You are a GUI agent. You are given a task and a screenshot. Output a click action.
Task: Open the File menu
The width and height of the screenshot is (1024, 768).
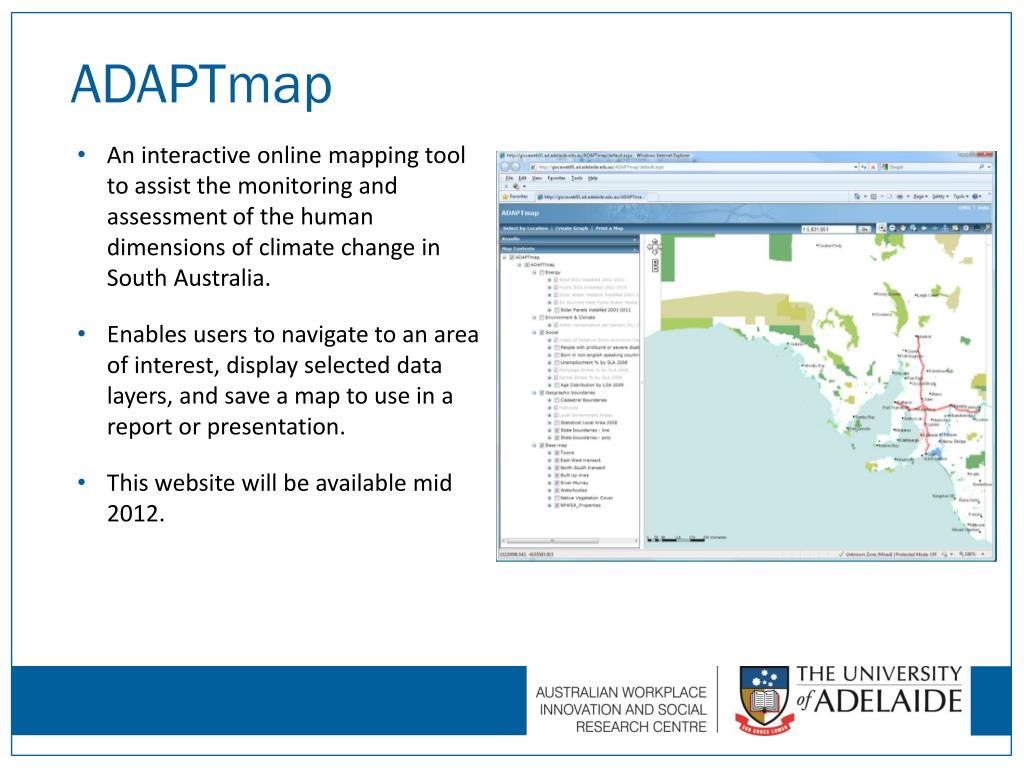tap(509, 178)
